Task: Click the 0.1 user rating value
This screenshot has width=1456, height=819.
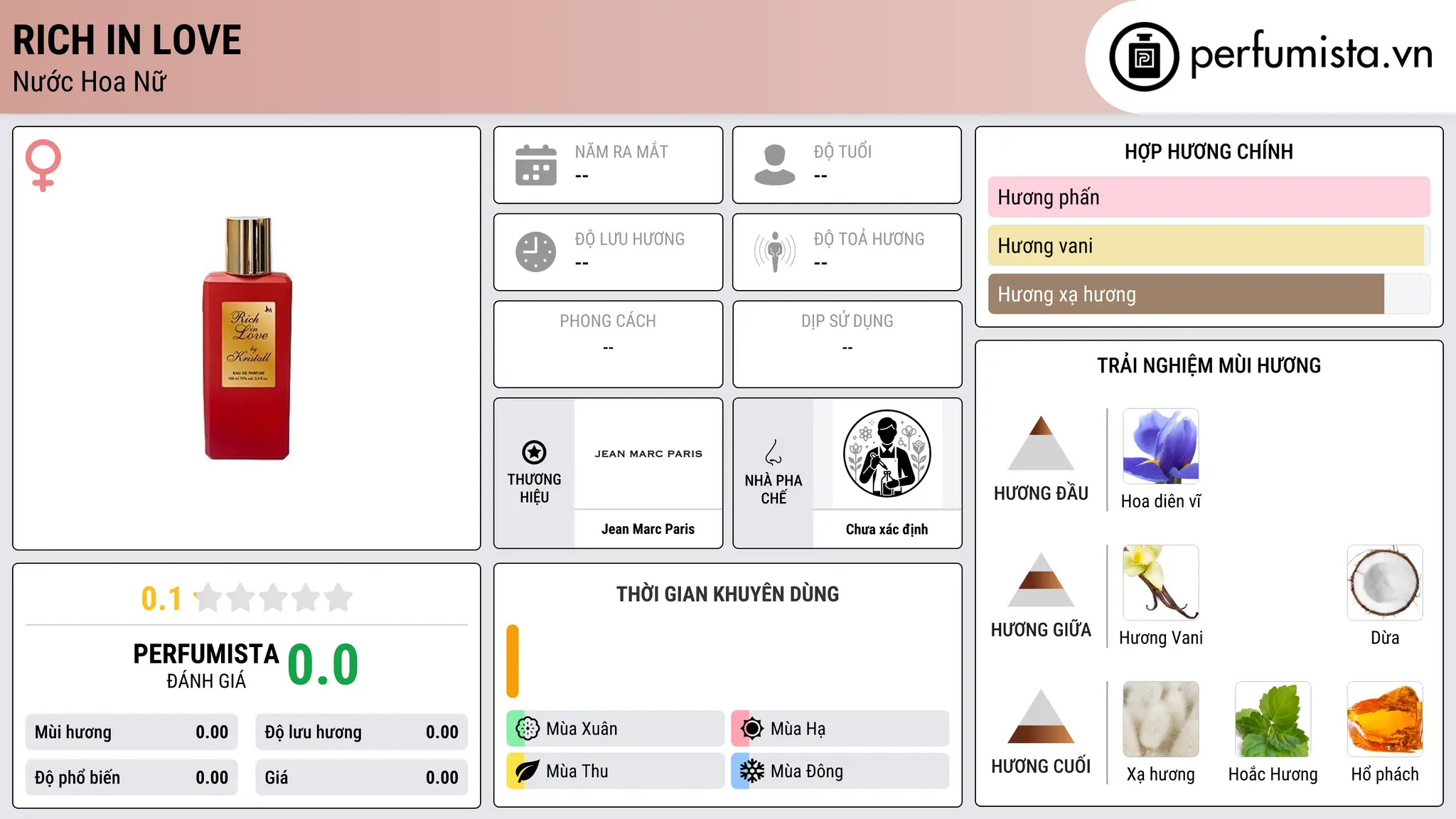Action: [161, 599]
